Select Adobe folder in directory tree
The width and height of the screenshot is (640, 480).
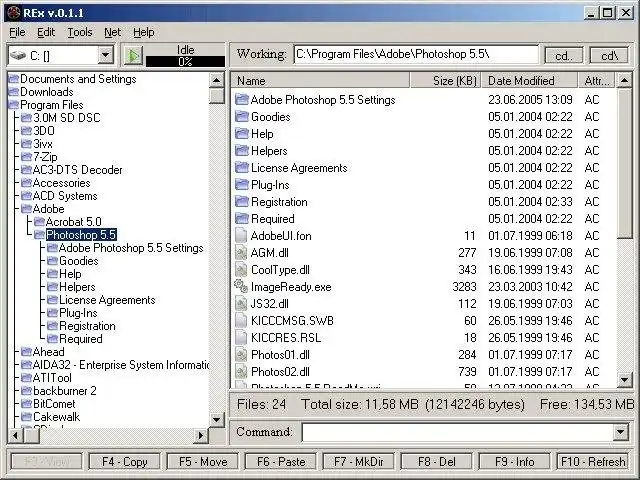coord(48,209)
